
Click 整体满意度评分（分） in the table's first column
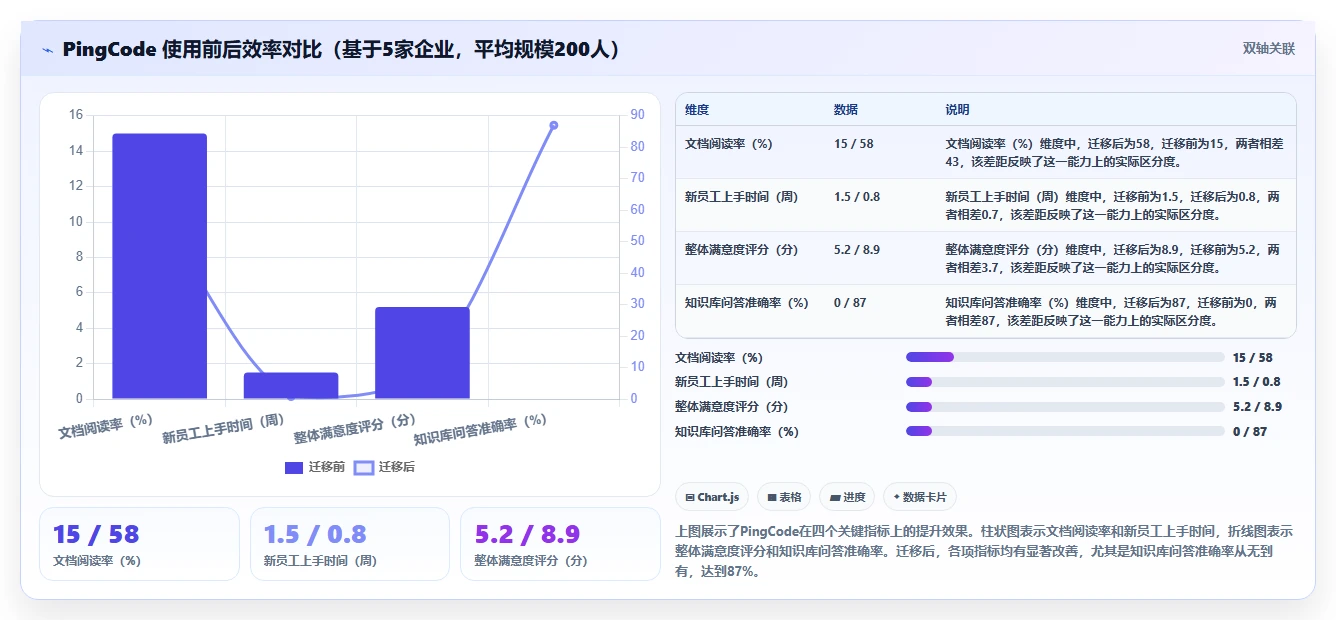(742, 250)
